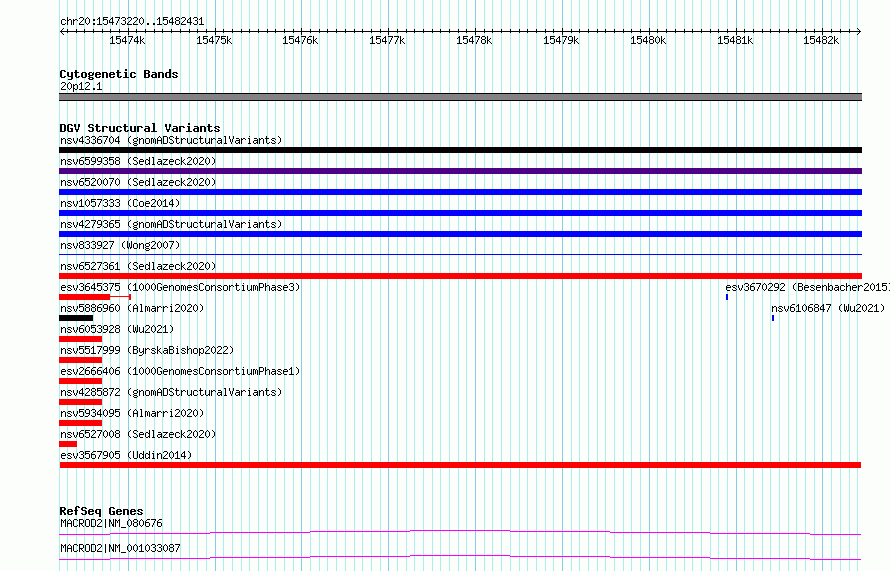Select the small blue marker under nsv6106847
Viewport: 890px width, 571px height.
pyautogui.click(x=773, y=318)
